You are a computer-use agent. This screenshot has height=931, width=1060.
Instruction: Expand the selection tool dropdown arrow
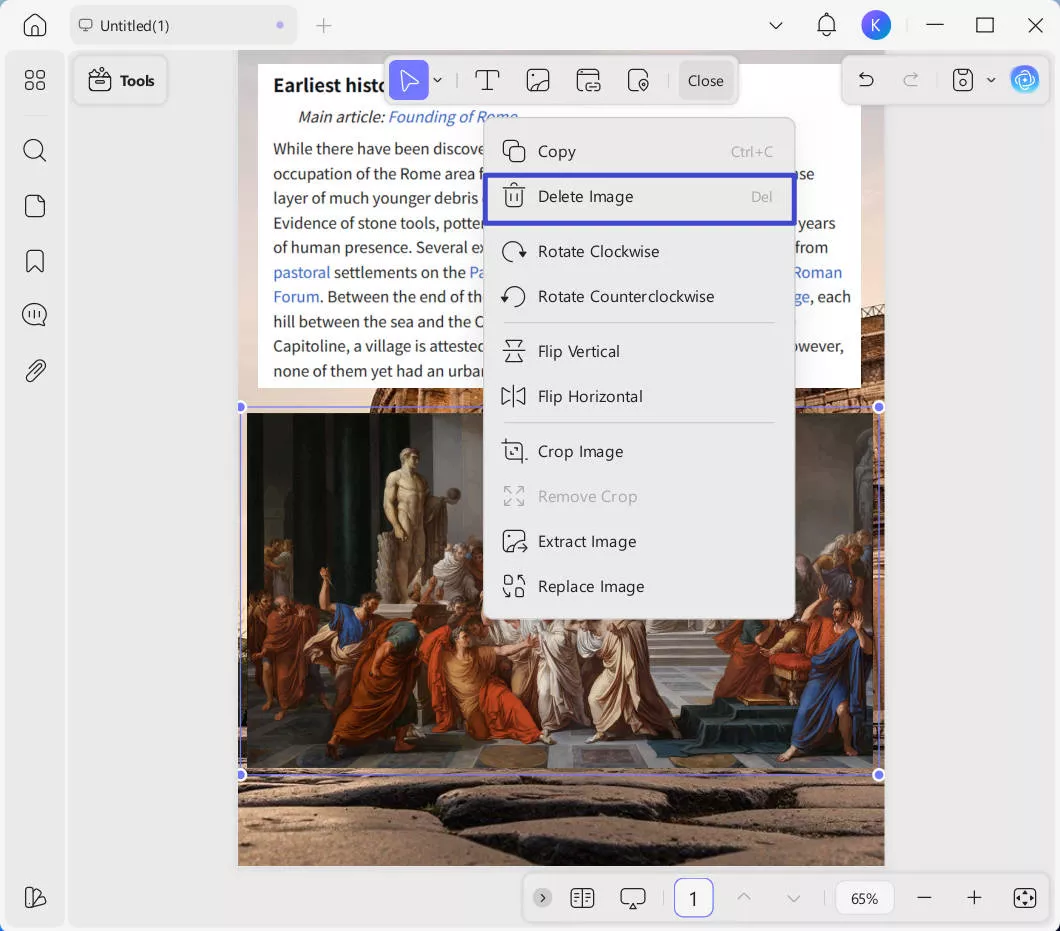click(x=438, y=80)
